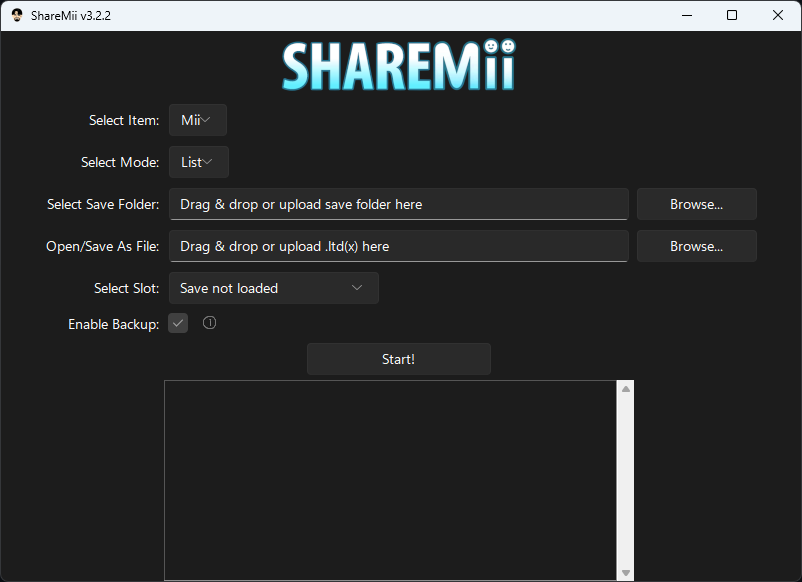Click the .ltd(x) file path input field
The height and width of the screenshot is (582, 802).
(399, 246)
